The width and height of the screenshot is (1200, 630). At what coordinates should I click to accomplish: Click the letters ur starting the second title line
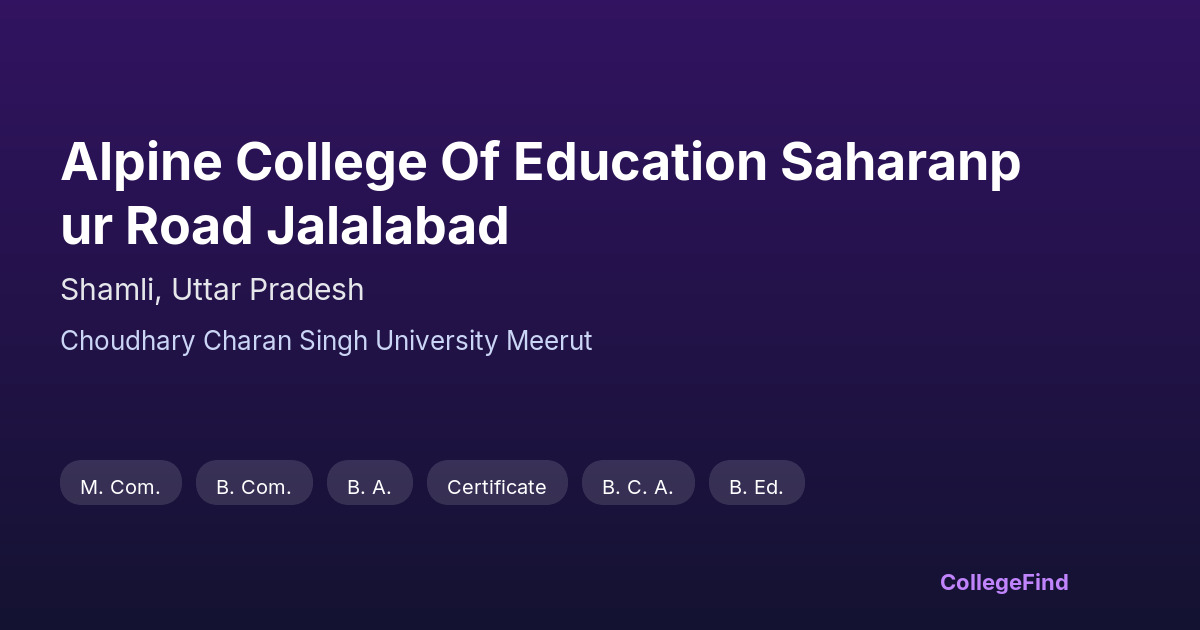(x=86, y=226)
